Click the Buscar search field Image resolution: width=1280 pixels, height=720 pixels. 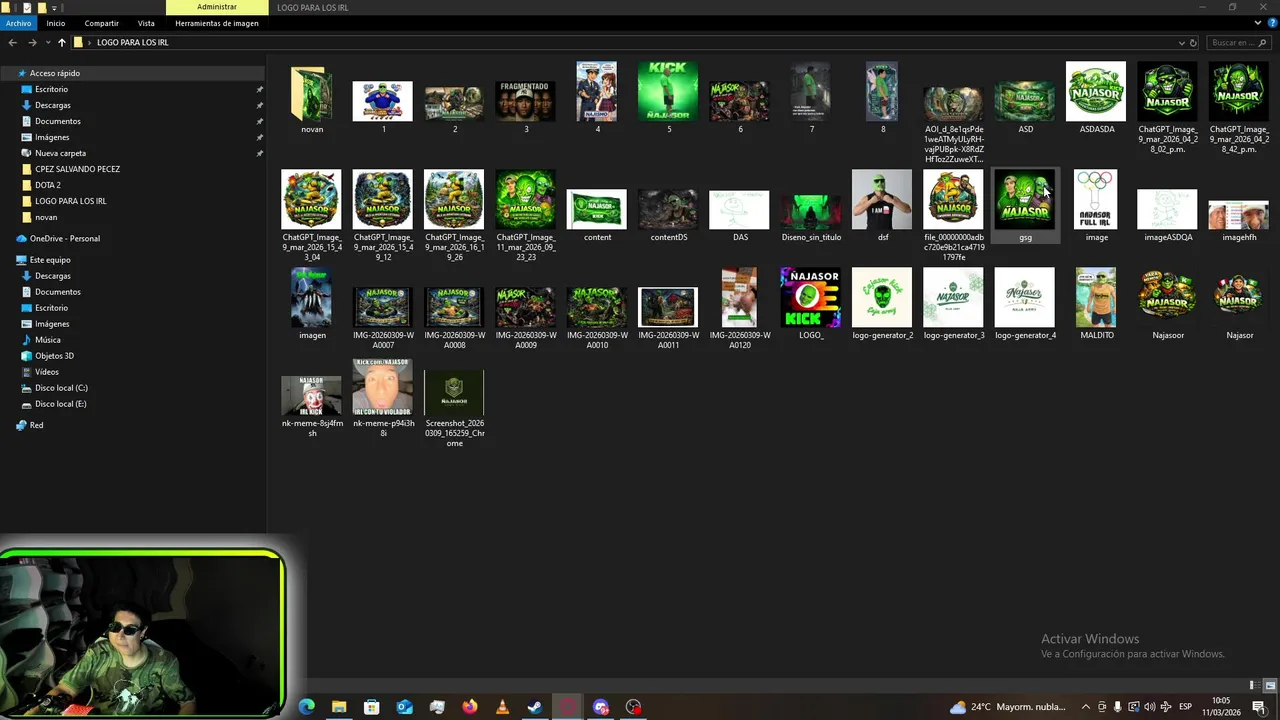point(1238,43)
